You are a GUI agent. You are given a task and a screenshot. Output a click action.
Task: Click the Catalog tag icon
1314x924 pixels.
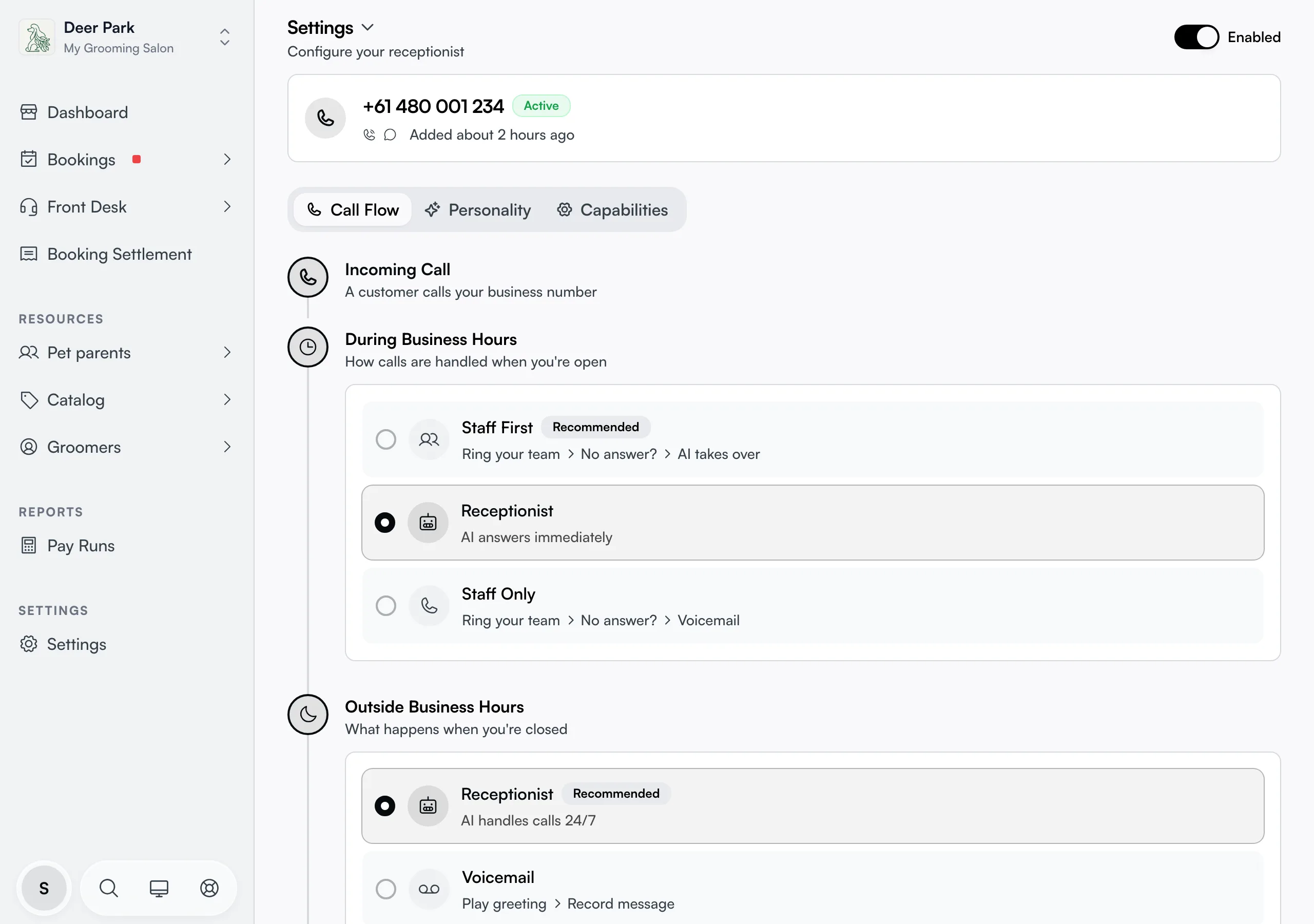click(x=29, y=399)
